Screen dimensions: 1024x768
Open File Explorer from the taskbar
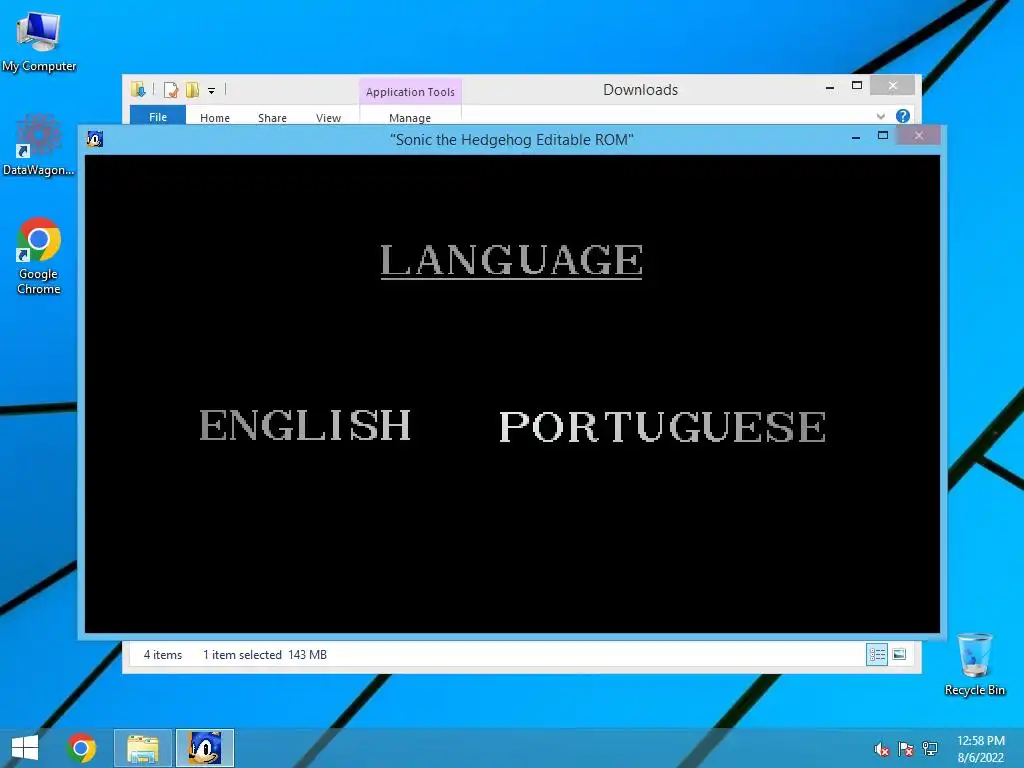[143, 748]
